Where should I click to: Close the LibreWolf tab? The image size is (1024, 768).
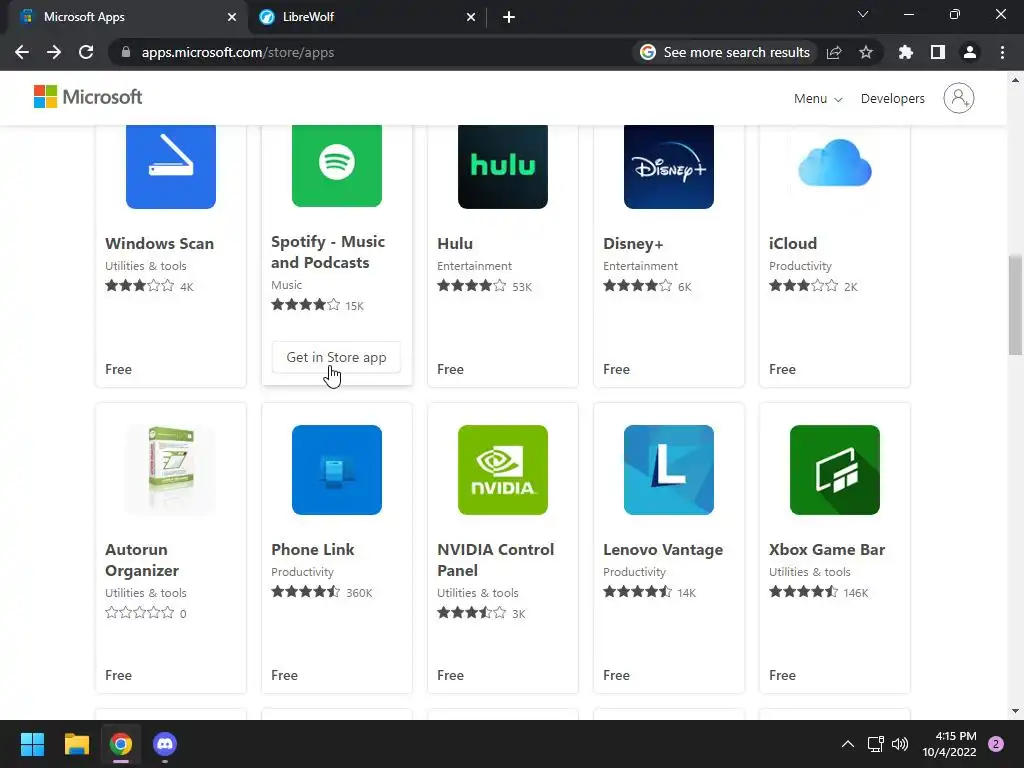(x=470, y=17)
